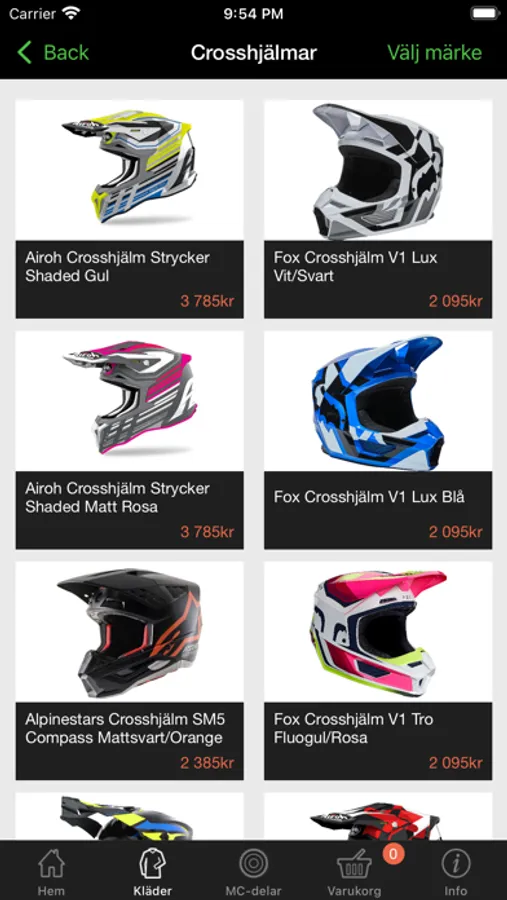Open the MC-delar tire icon
This screenshot has height=900, width=507.
coord(253,863)
